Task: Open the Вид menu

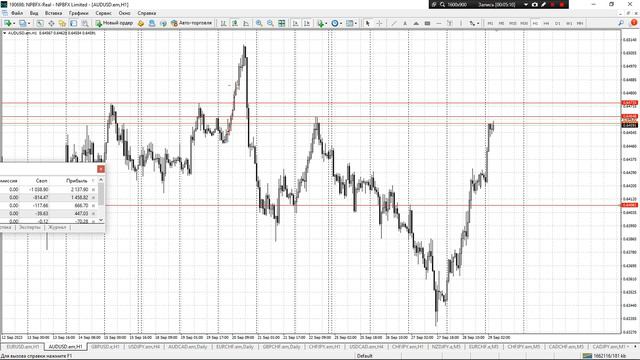Action: click(34, 13)
